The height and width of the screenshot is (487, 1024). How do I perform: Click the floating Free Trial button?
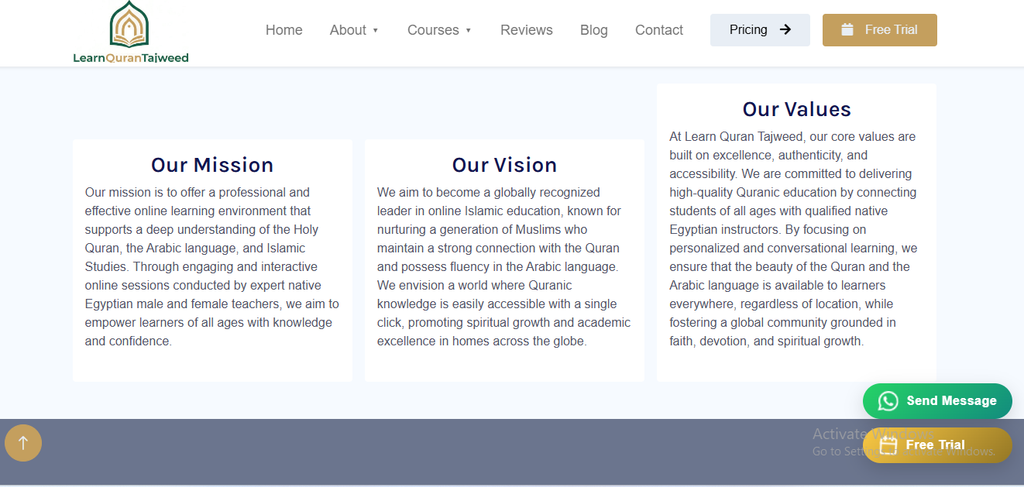coord(937,445)
